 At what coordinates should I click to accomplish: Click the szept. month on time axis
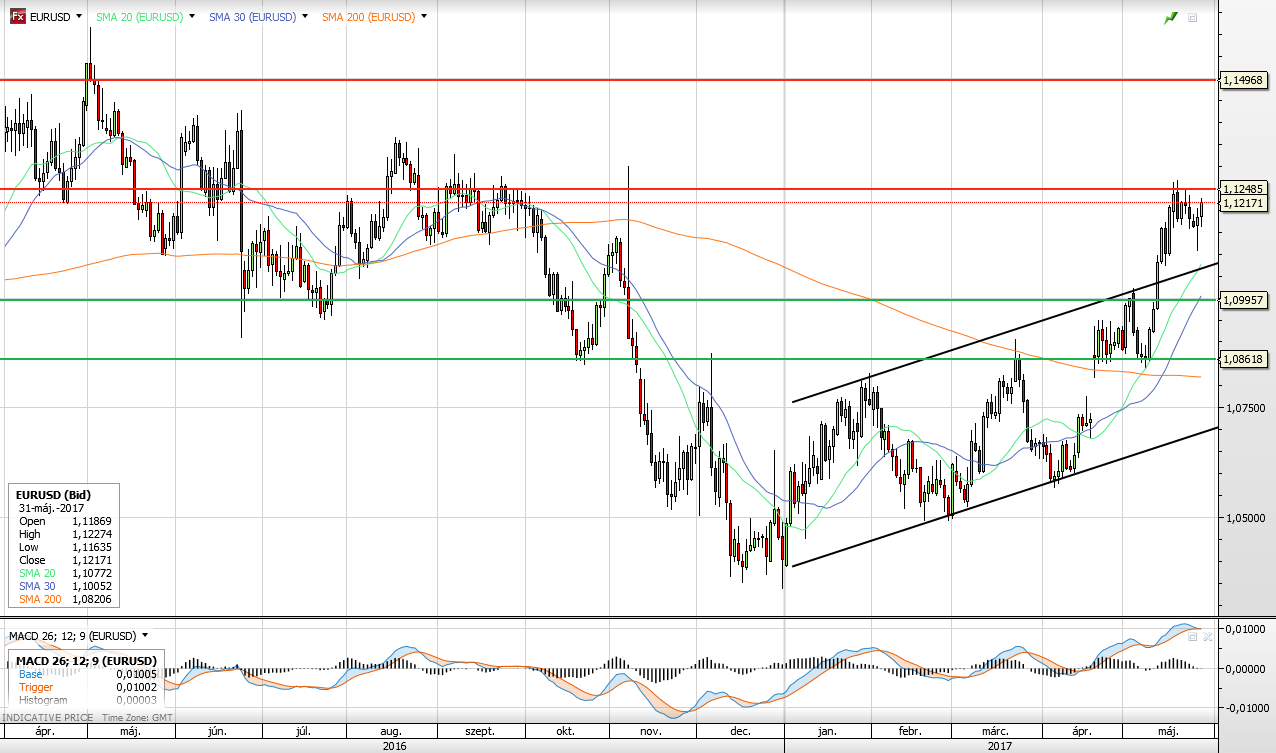coord(479,732)
